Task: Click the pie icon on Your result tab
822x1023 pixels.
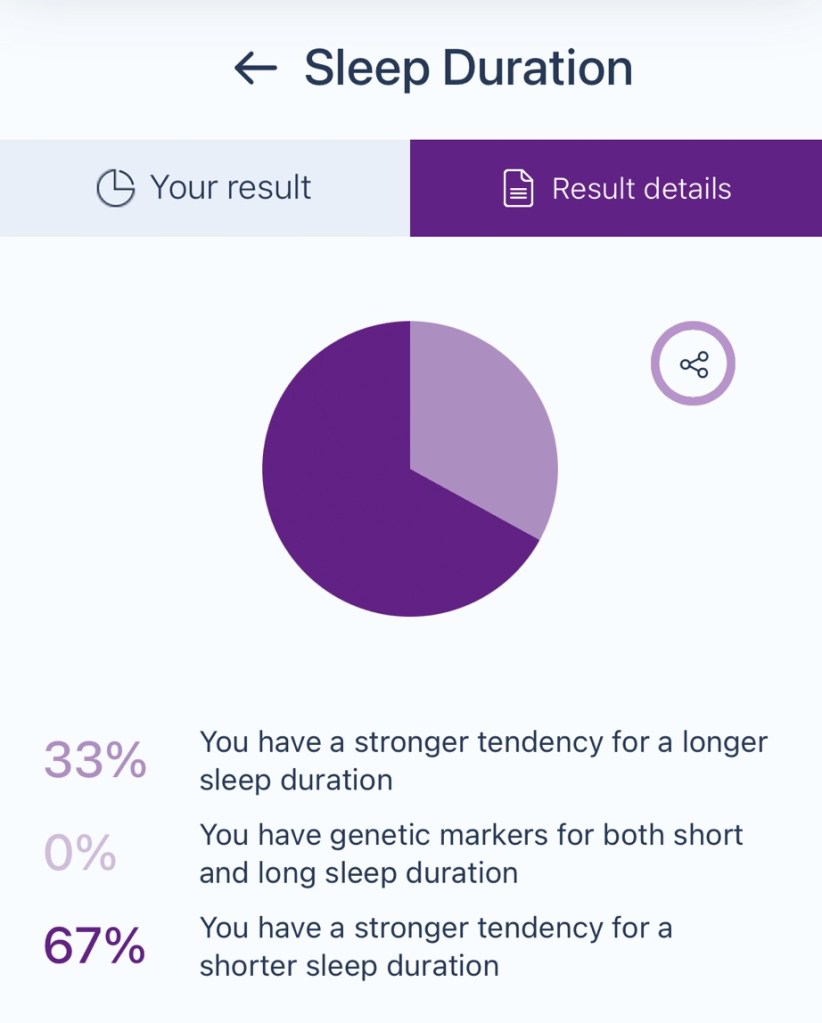Action: [115, 188]
